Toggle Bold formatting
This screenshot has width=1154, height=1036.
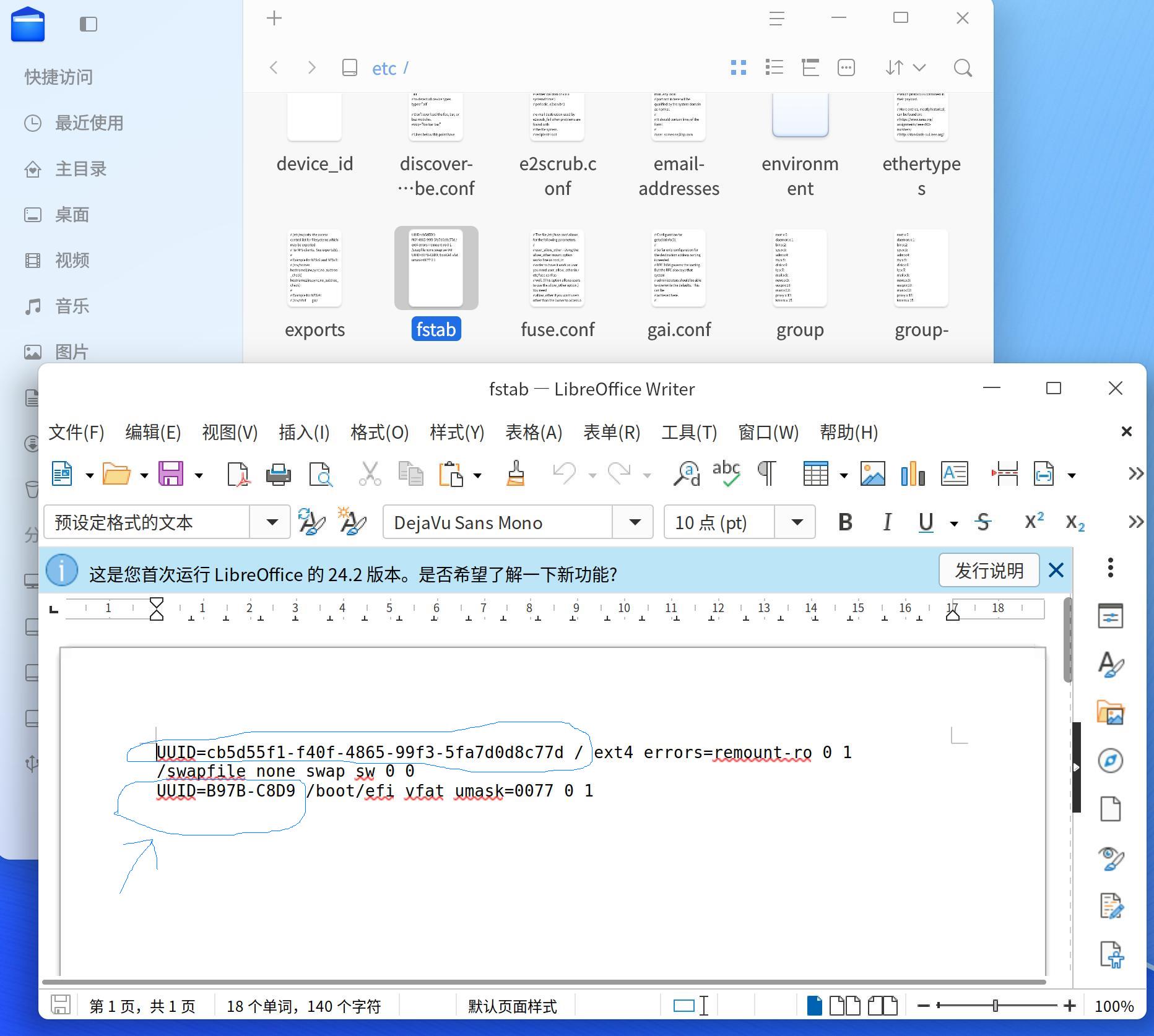tap(845, 522)
